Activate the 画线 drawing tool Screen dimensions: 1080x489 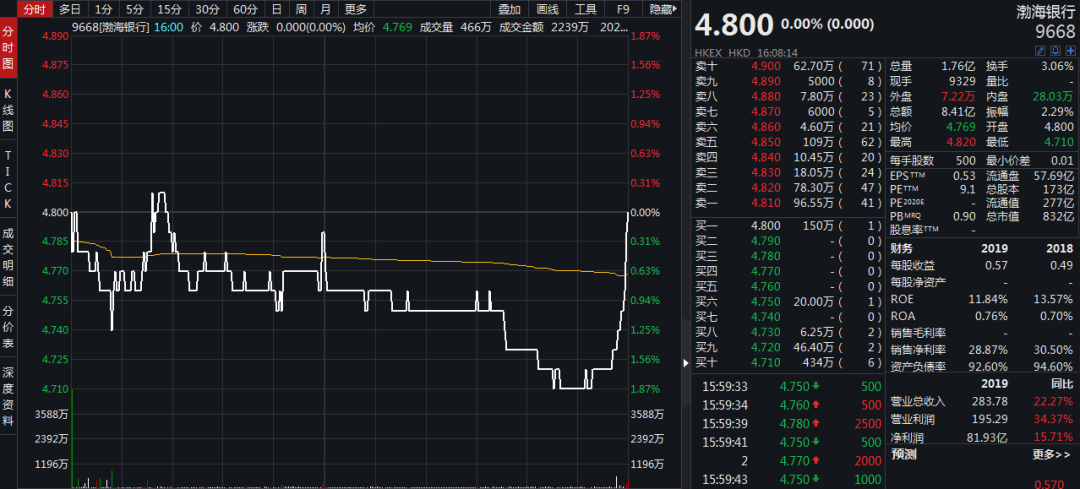pyautogui.click(x=548, y=9)
